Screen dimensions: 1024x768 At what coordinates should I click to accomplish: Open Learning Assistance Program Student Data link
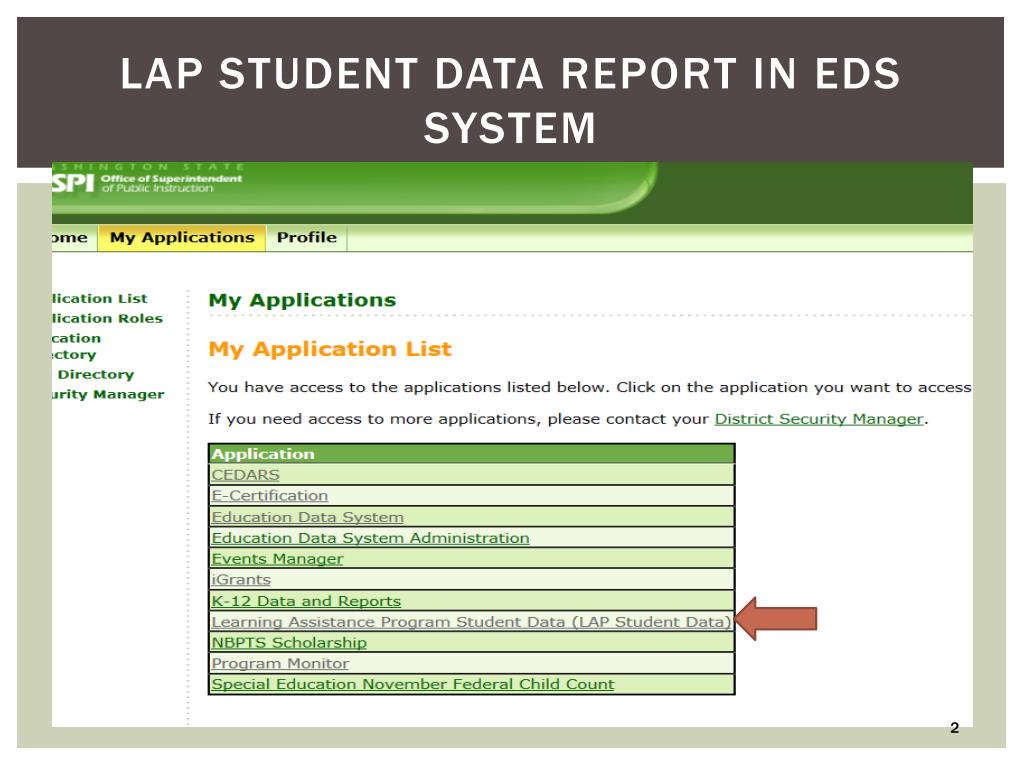[470, 622]
